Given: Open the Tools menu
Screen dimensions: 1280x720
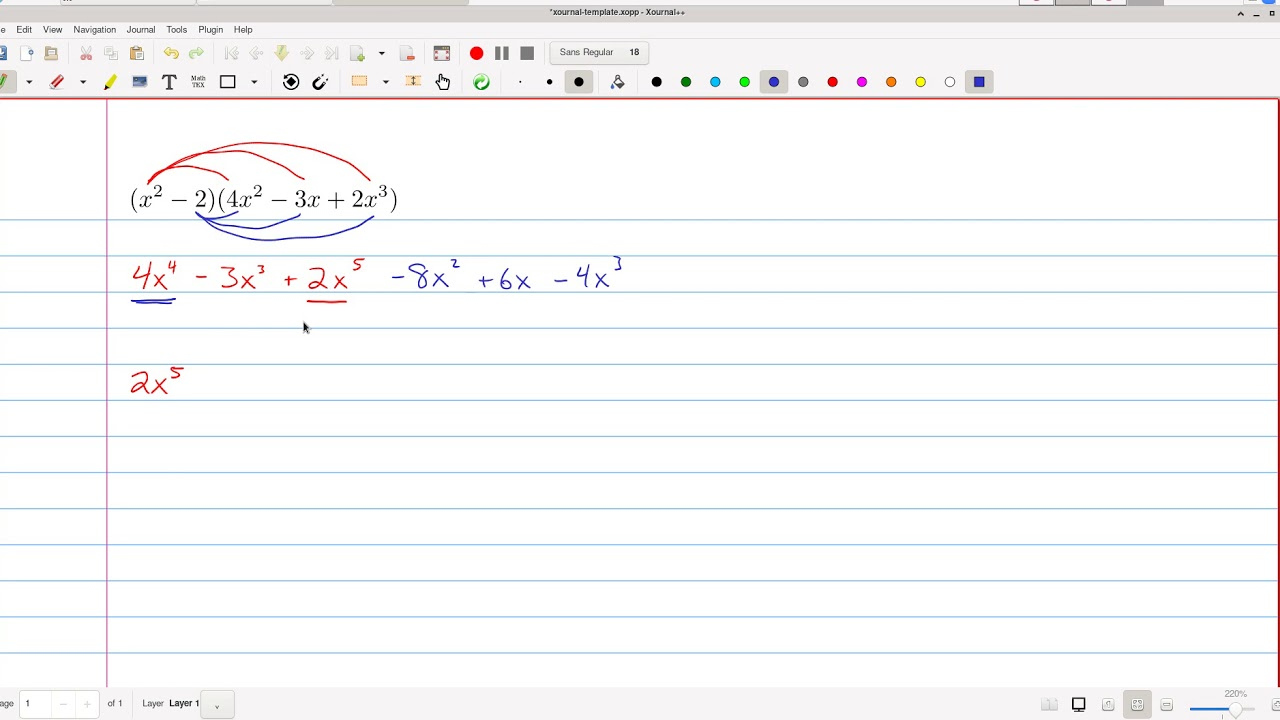Looking at the screenshot, I should click(x=176, y=30).
